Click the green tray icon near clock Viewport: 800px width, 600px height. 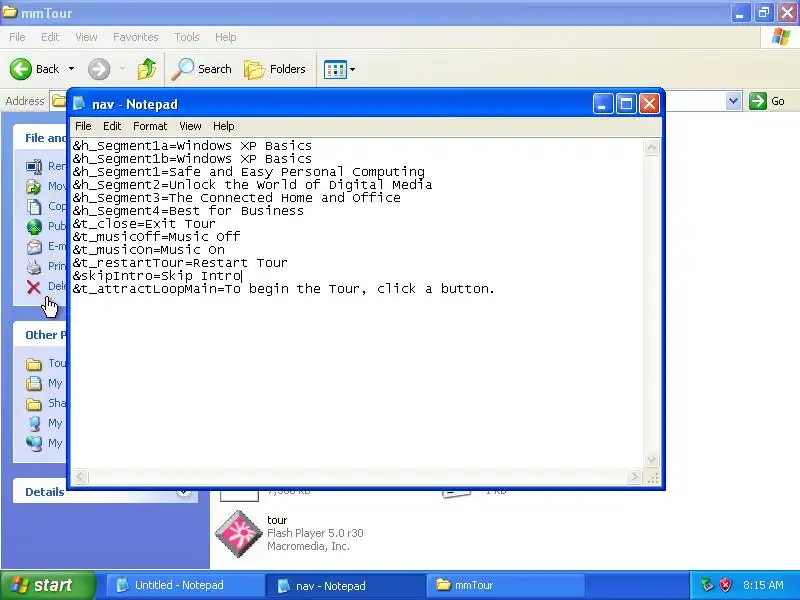pyautogui.click(x=707, y=585)
